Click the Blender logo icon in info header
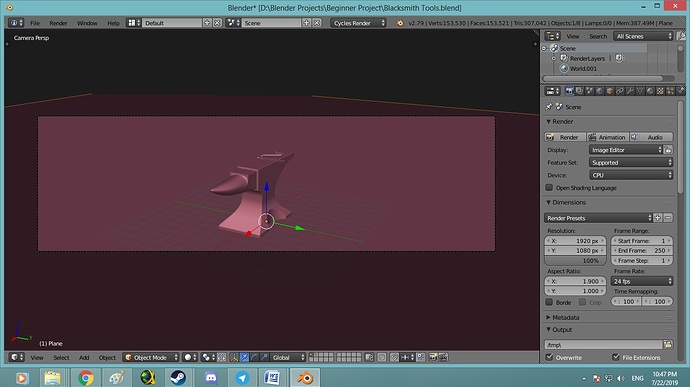This screenshot has height=387, width=690. pyautogui.click(x=400, y=23)
